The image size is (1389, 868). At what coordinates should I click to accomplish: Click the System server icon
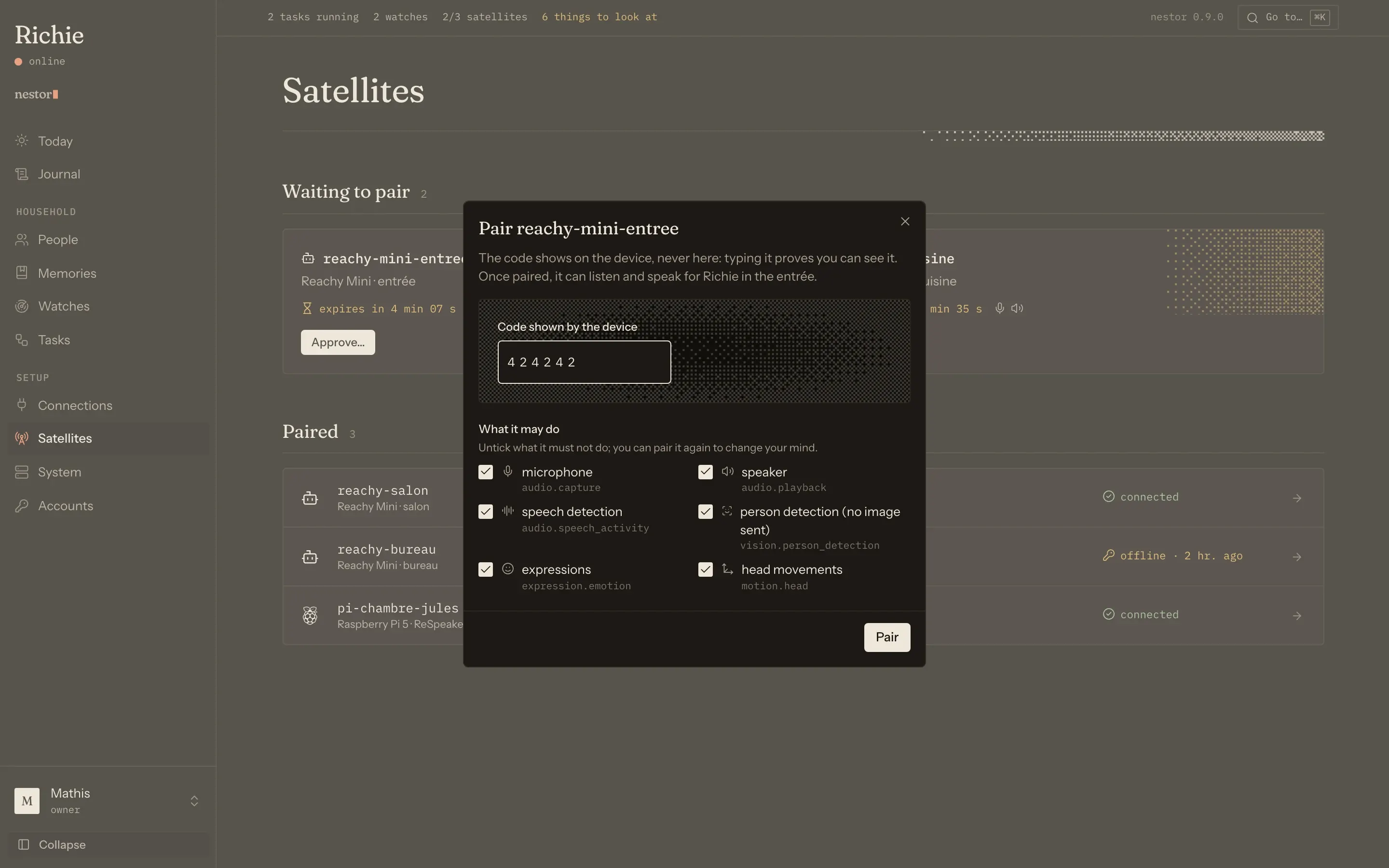point(22,472)
